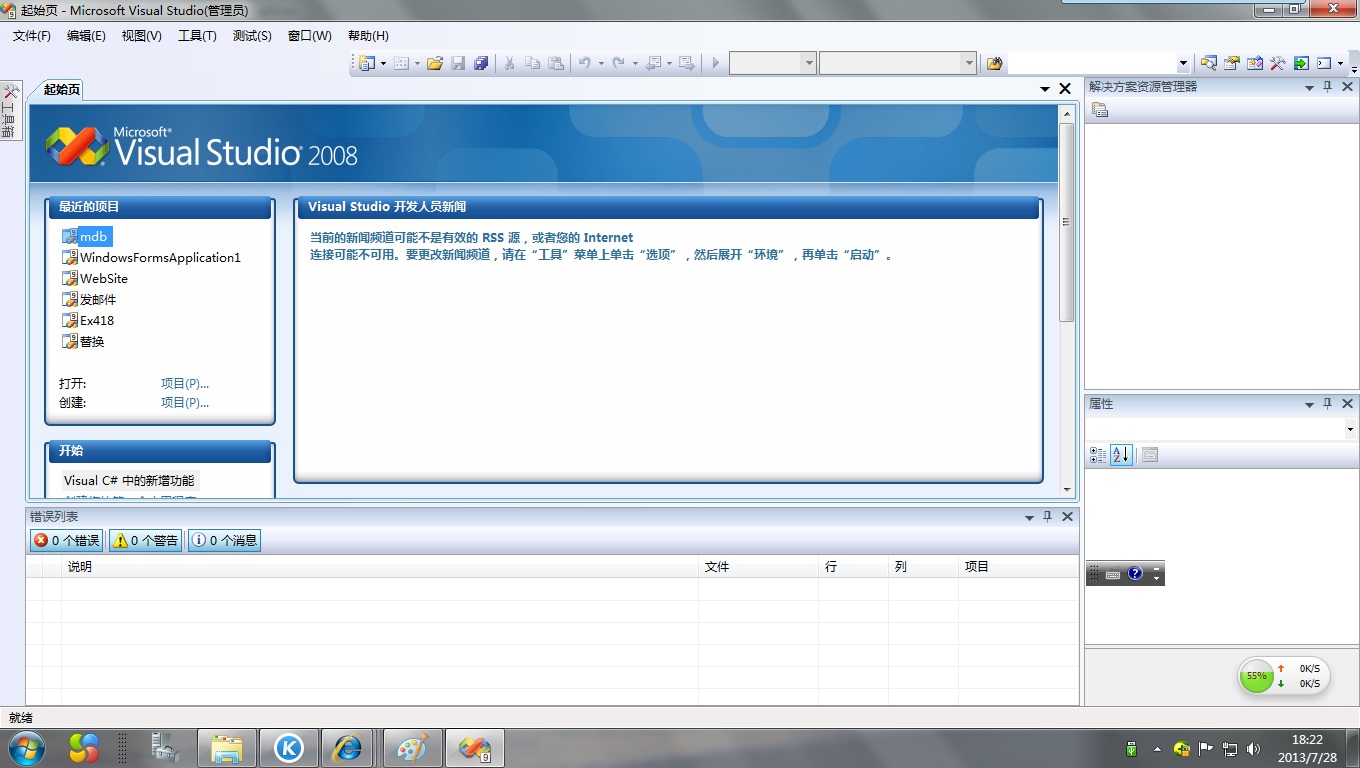Open Error List window position dropdown
The width and height of the screenshot is (1360, 768).
tap(1029, 517)
